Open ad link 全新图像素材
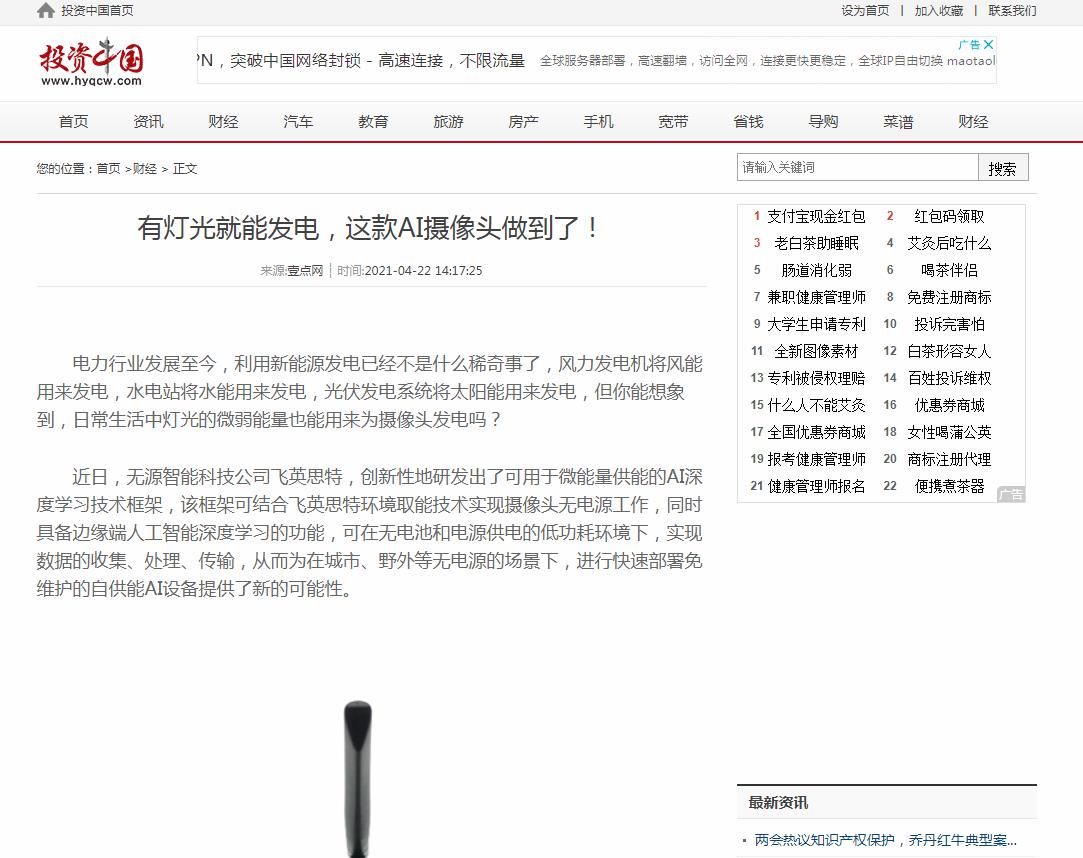Image resolution: width=1083 pixels, height=858 pixels. coord(816,351)
